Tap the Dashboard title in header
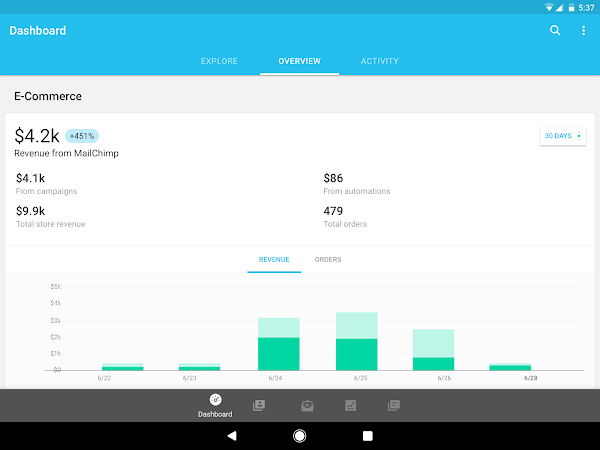Viewport: 600px width, 450px height. tap(38, 31)
